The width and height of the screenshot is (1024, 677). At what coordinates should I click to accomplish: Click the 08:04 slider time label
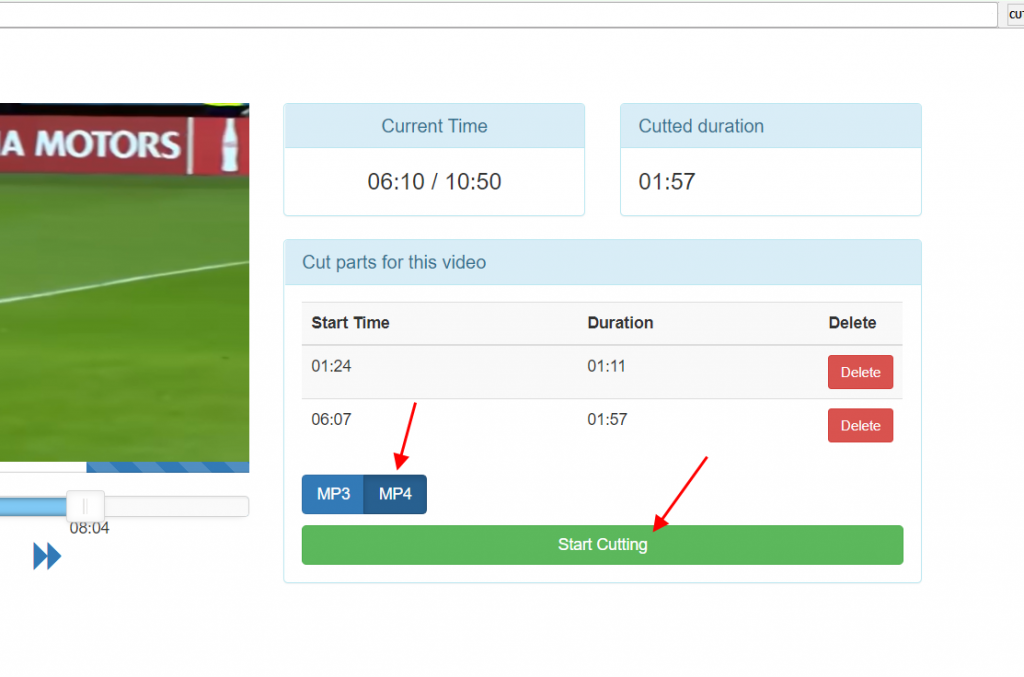click(89, 528)
